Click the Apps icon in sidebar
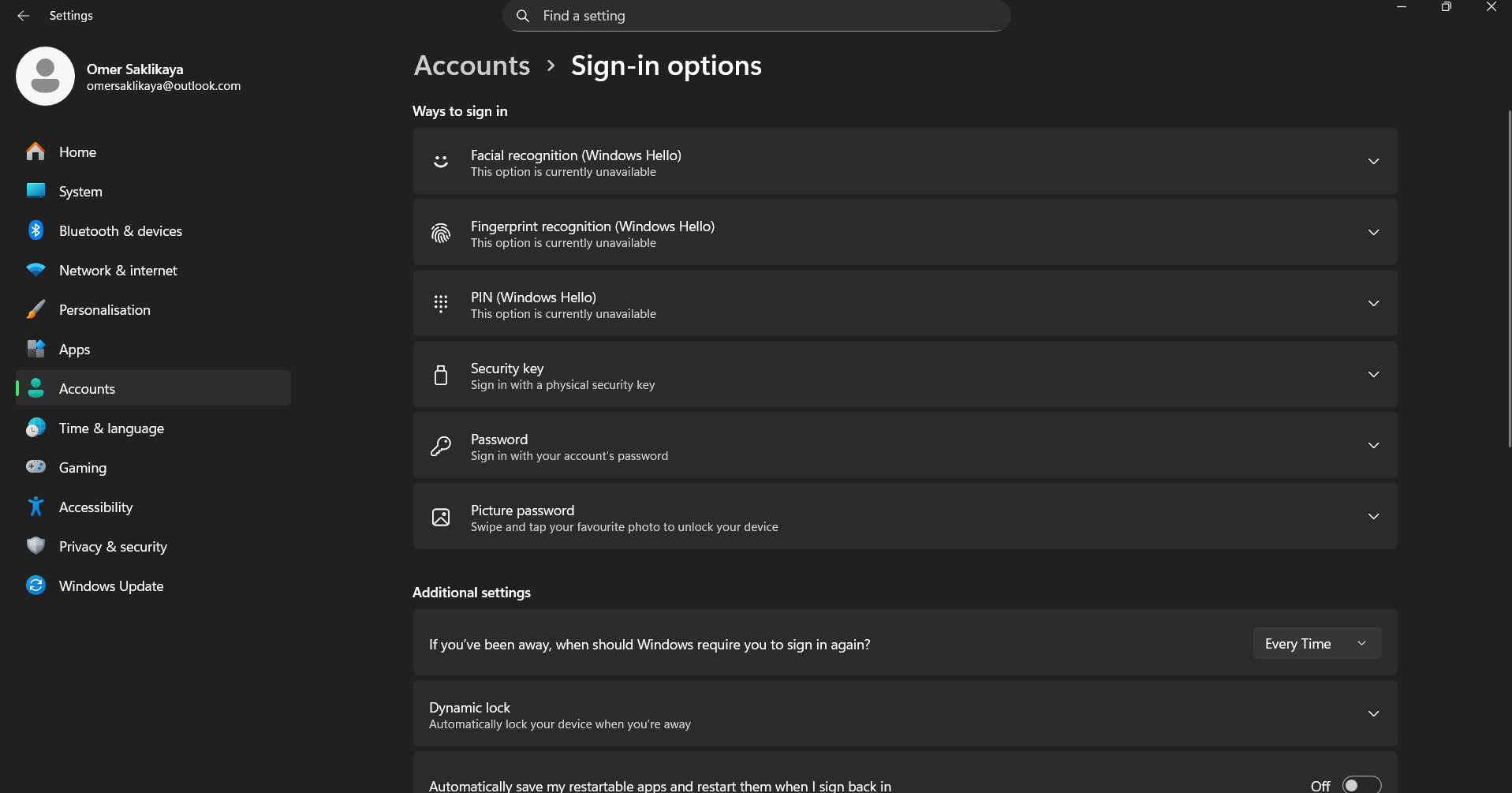The width and height of the screenshot is (1512, 793). tap(35, 349)
